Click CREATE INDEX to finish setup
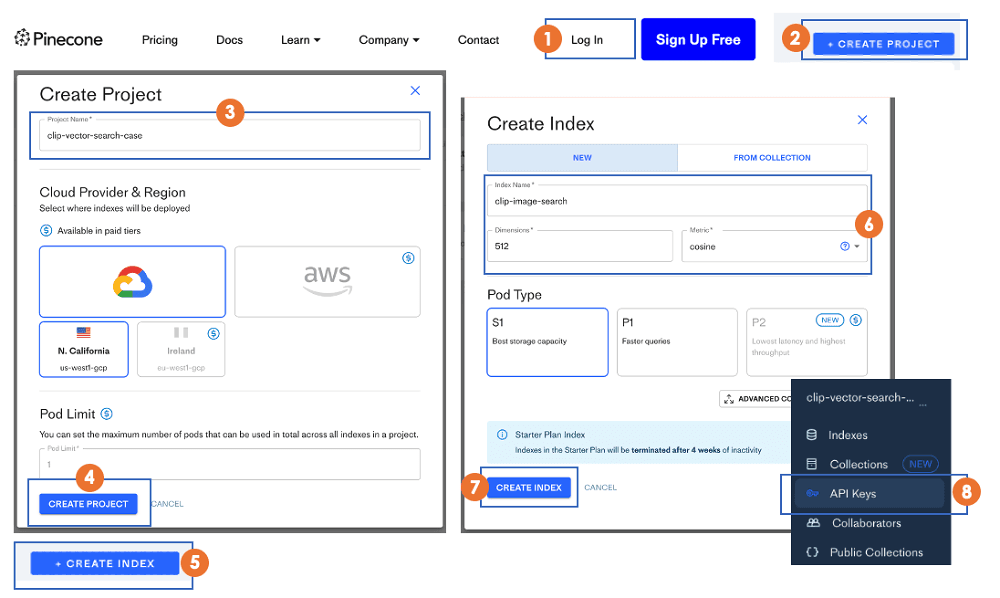 (528, 487)
